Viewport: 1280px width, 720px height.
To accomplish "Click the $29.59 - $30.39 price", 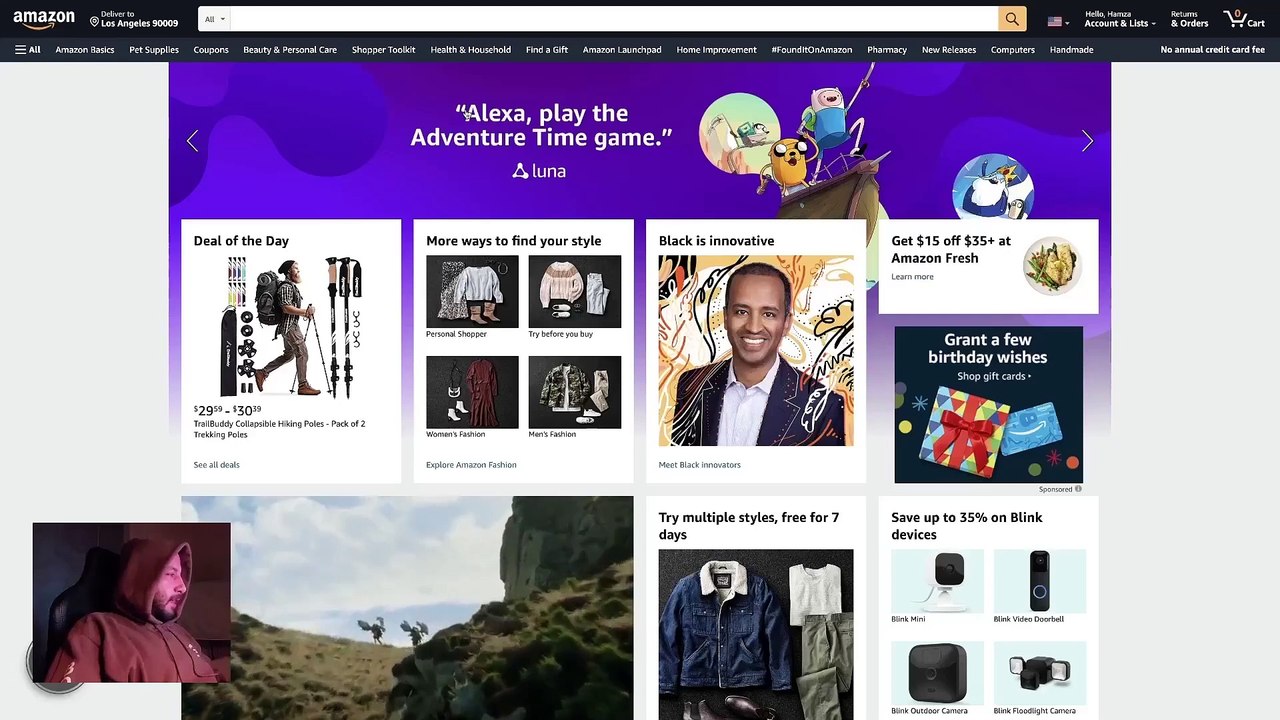I will coord(227,410).
